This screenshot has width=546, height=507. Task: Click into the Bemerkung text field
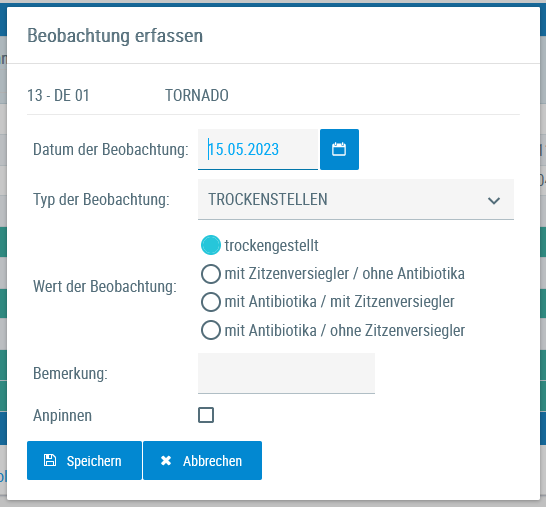click(x=286, y=373)
